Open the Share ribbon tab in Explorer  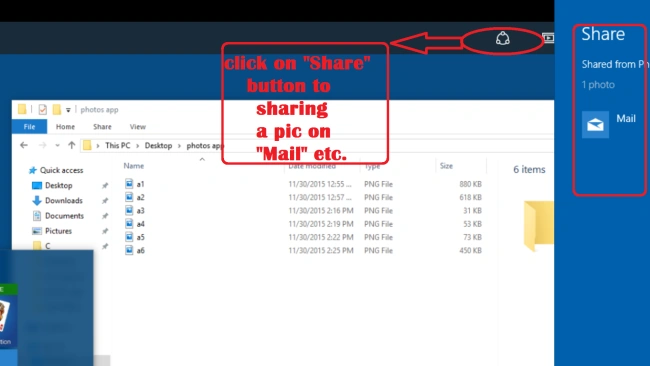pyautogui.click(x=102, y=127)
